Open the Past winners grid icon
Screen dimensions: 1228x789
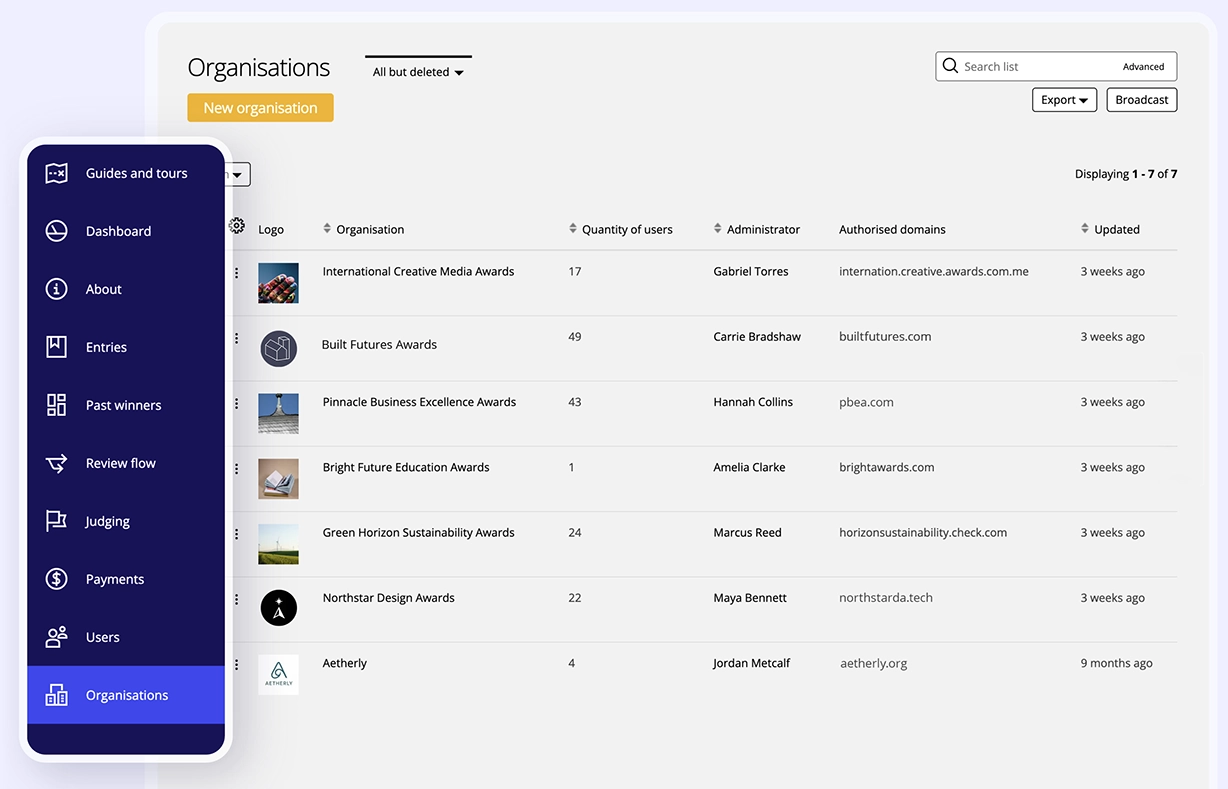click(57, 405)
